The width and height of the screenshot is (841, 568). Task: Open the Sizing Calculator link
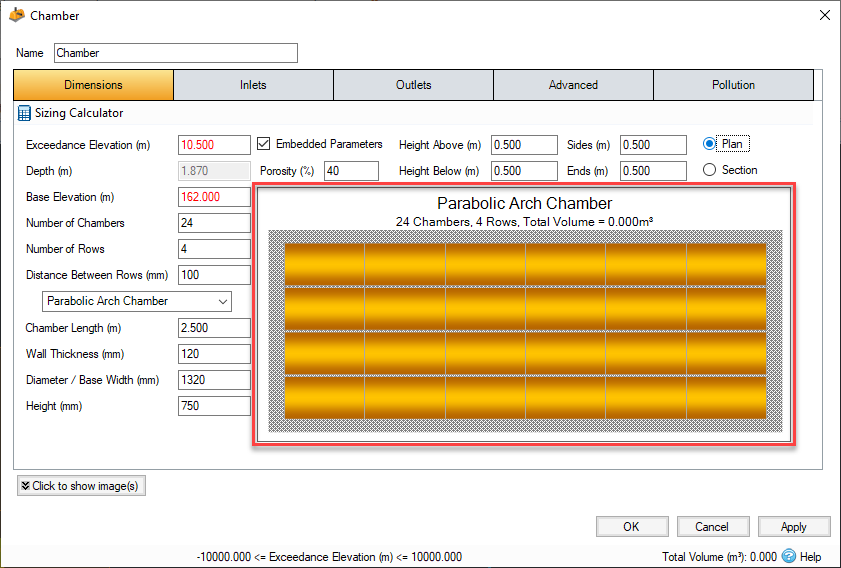click(x=79, y=113)
